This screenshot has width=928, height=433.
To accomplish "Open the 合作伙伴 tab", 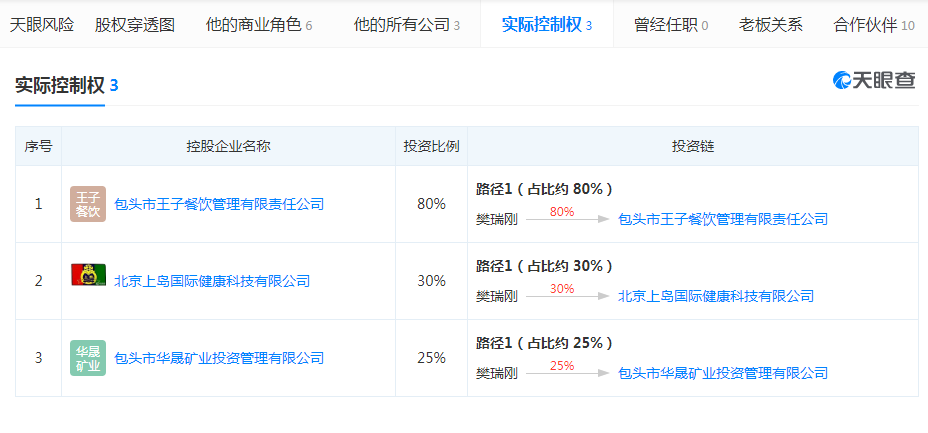I will tap(874, 25).
